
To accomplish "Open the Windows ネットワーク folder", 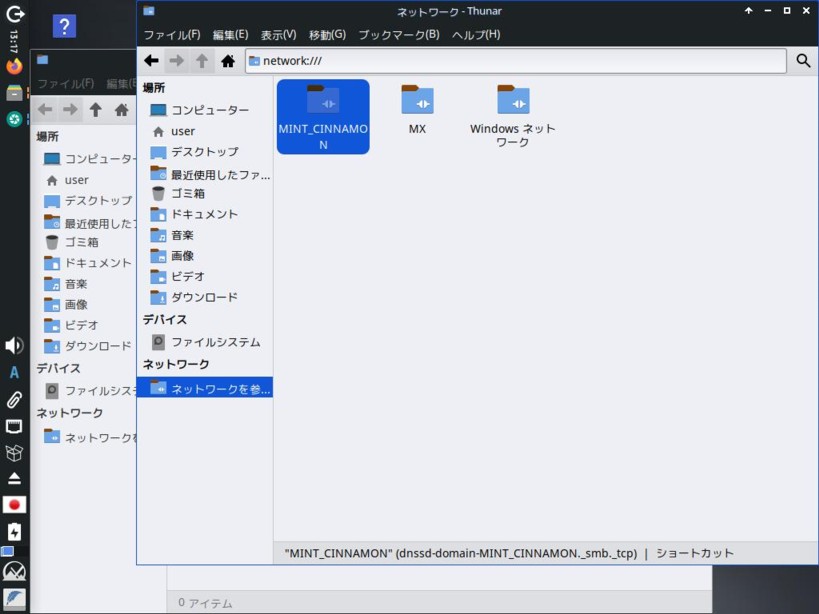I will (x=513, y=115).
